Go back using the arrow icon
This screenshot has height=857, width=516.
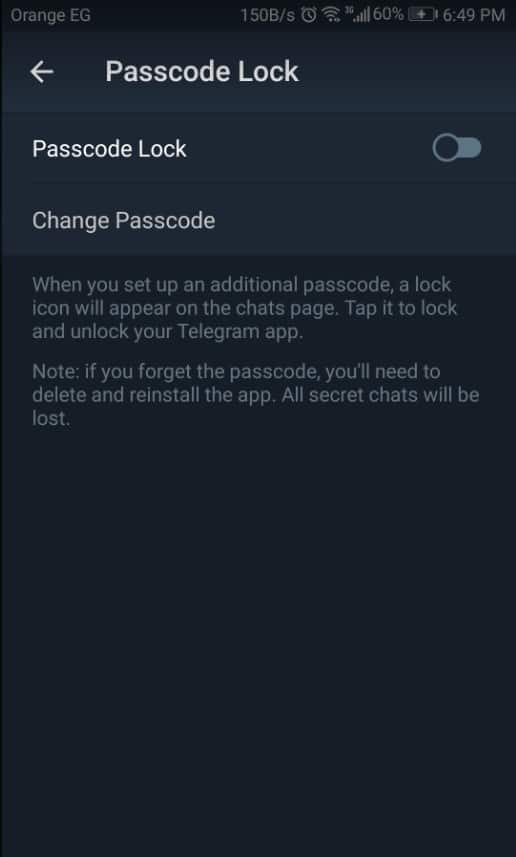(42, 72)
